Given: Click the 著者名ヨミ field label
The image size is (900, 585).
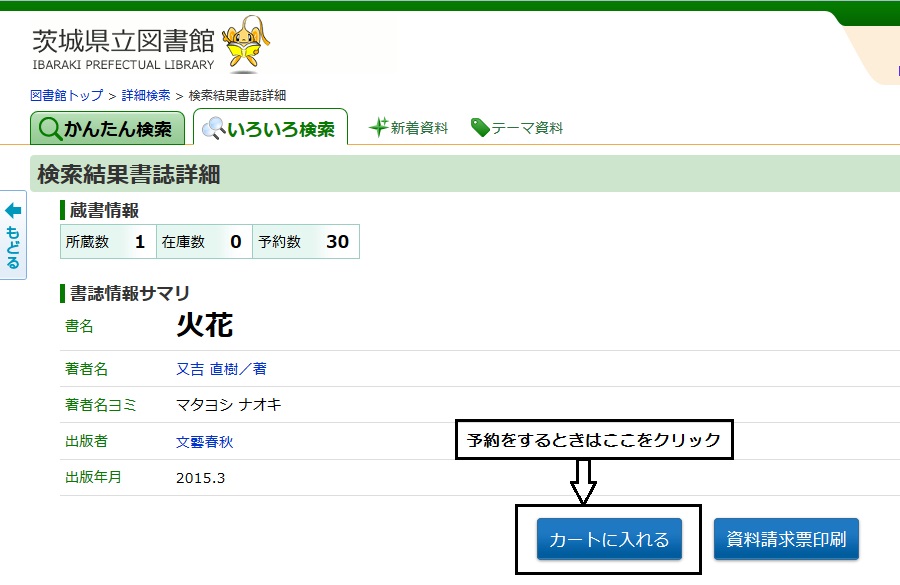Looking at the screenshot, I should coord(100,405).
